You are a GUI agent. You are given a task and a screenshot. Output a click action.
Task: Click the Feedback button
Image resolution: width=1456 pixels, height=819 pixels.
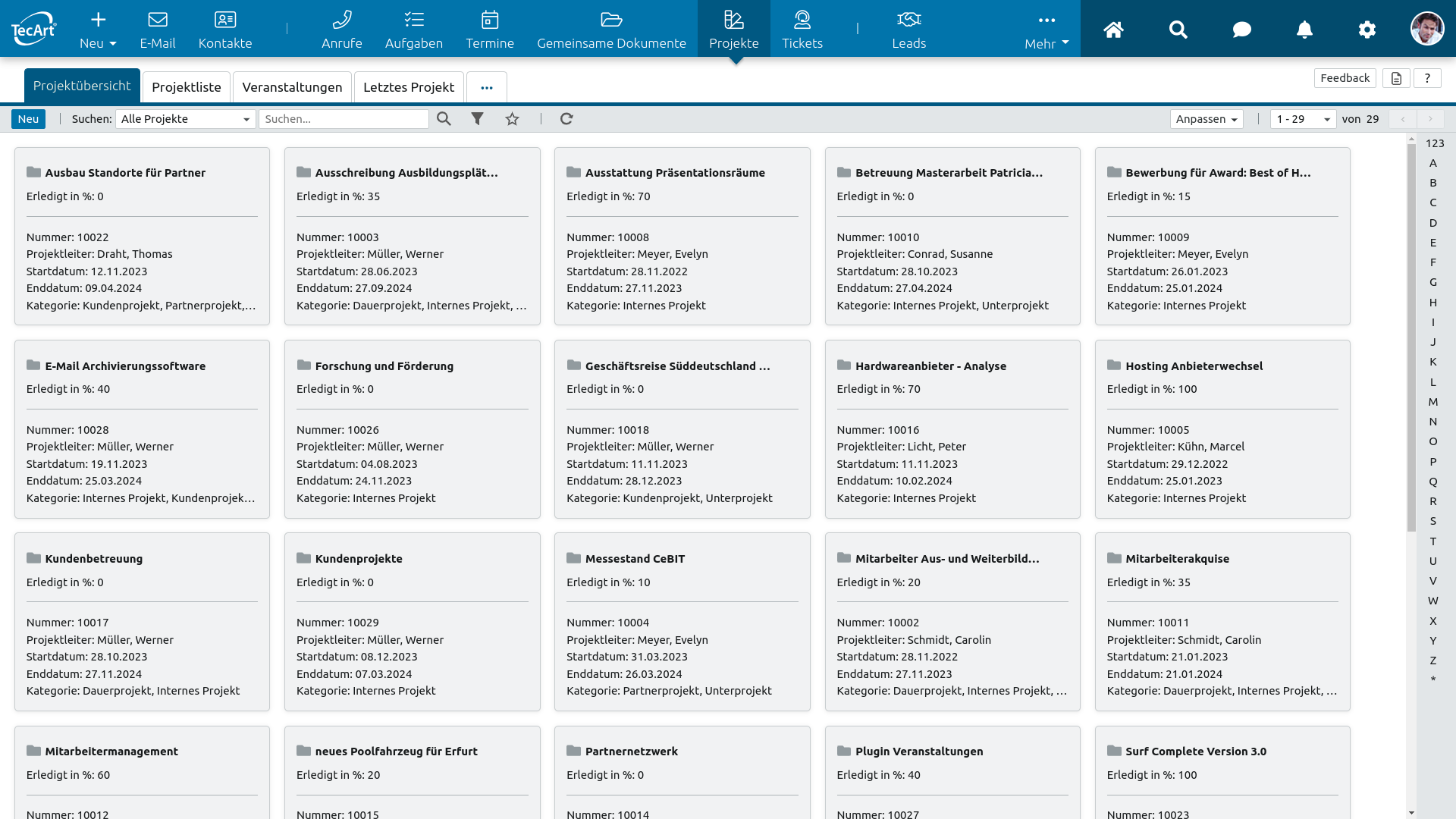point(1345,78)
